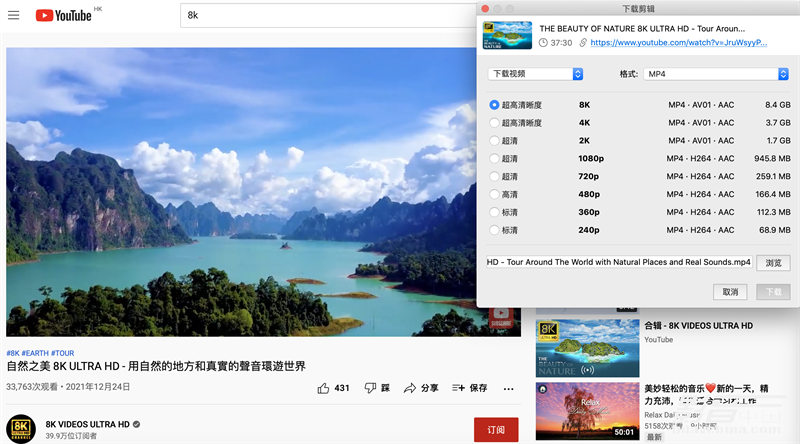Click the subscribe watermark on the video
This screenshot has width=800, height=444.
click(501, 317)
